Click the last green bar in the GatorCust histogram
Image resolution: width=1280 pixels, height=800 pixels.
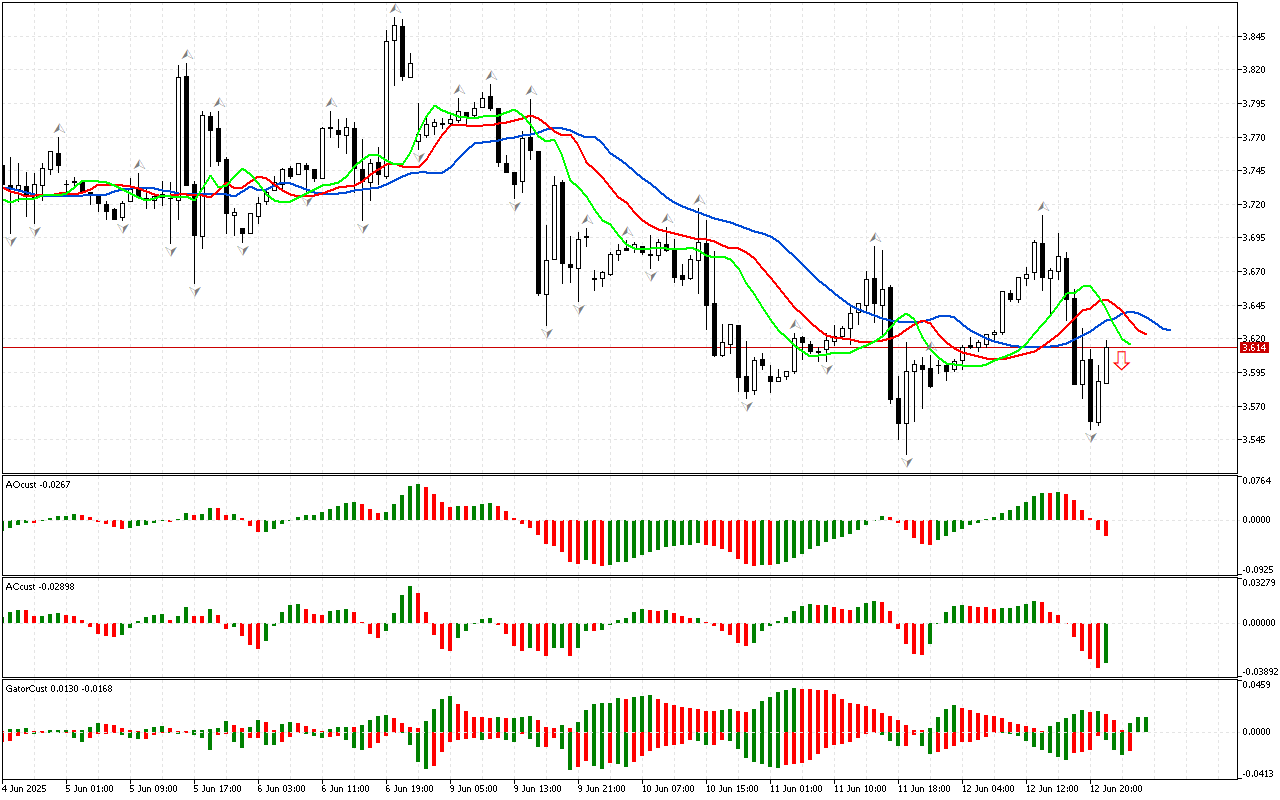pyautogui.click(x=1146, y=723)
